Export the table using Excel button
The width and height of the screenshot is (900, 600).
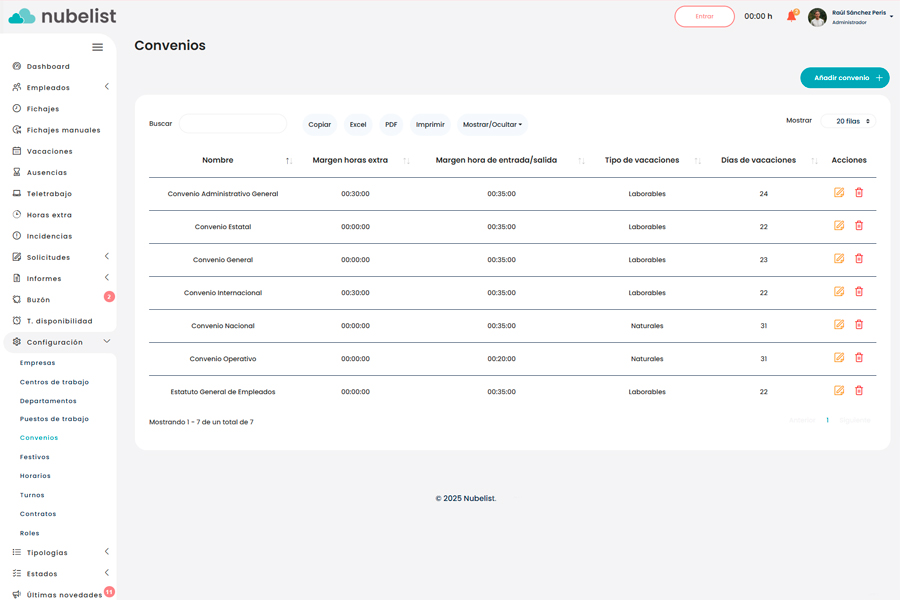(x=358, y=125)
